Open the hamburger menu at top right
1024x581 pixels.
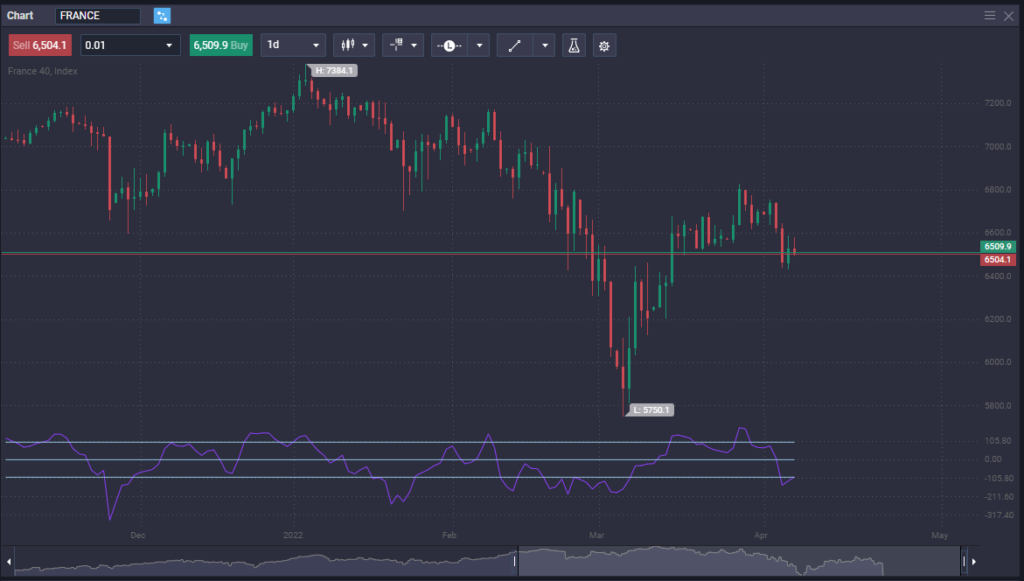coord(989,15)
